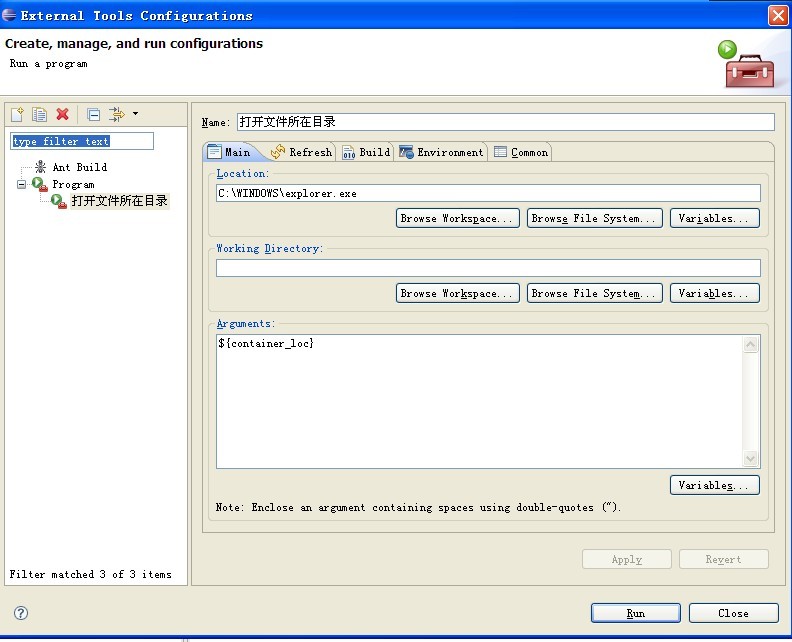Image resolution: width=792 pixels, height=642 pixels.
Task: Select 打开文件所在目录 configuration in tree
Action: (119, 201)
